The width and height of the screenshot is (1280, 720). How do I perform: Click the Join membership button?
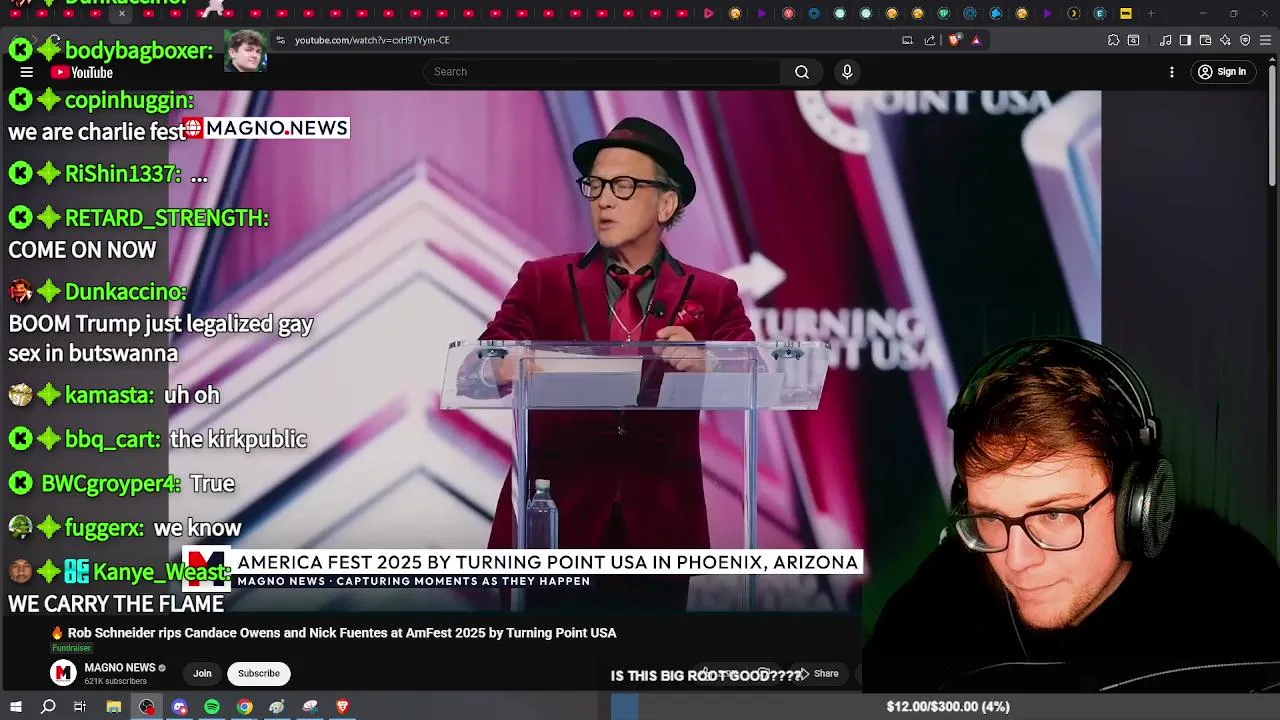point(202,673)
